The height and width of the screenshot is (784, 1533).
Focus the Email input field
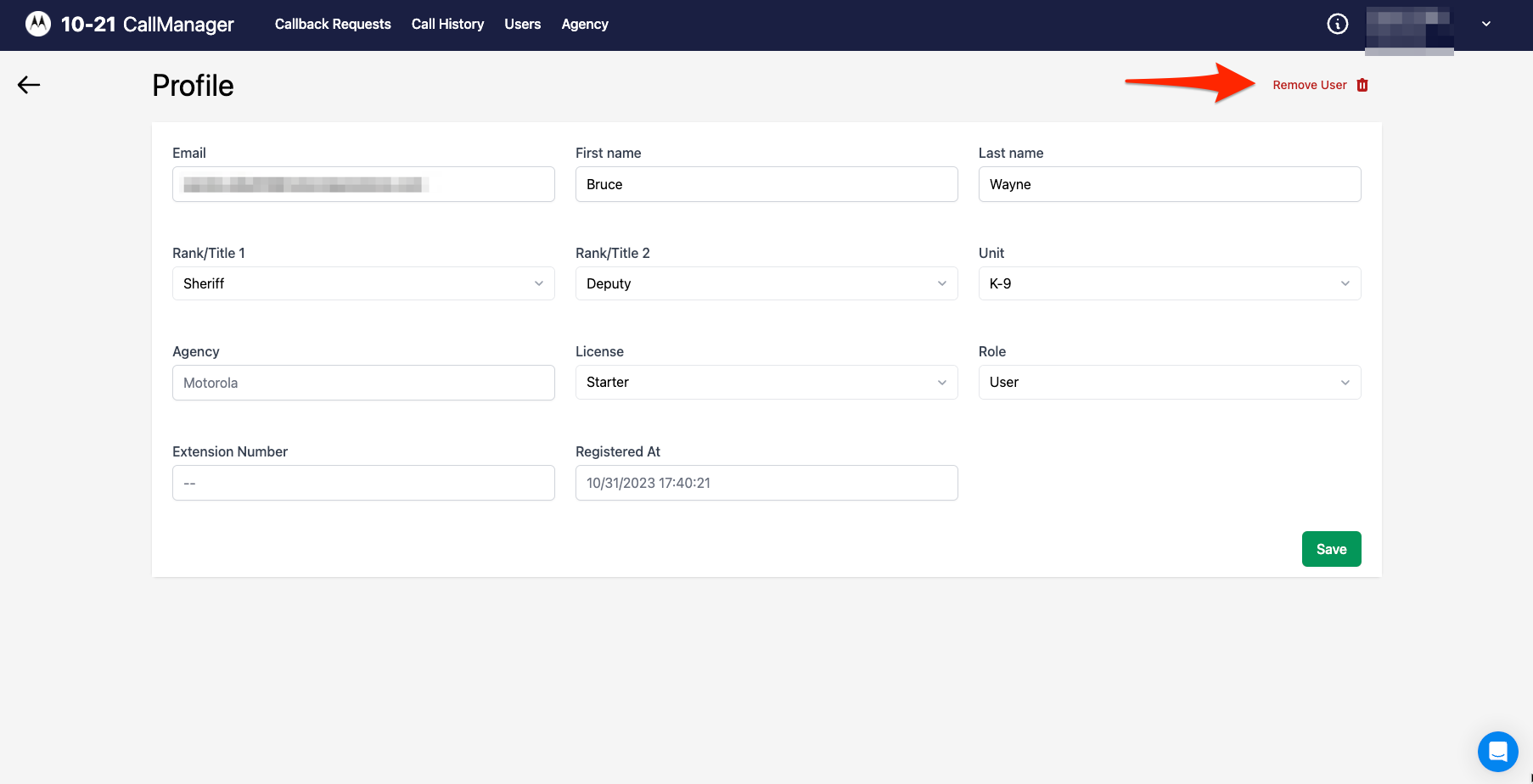coord(363,184)
